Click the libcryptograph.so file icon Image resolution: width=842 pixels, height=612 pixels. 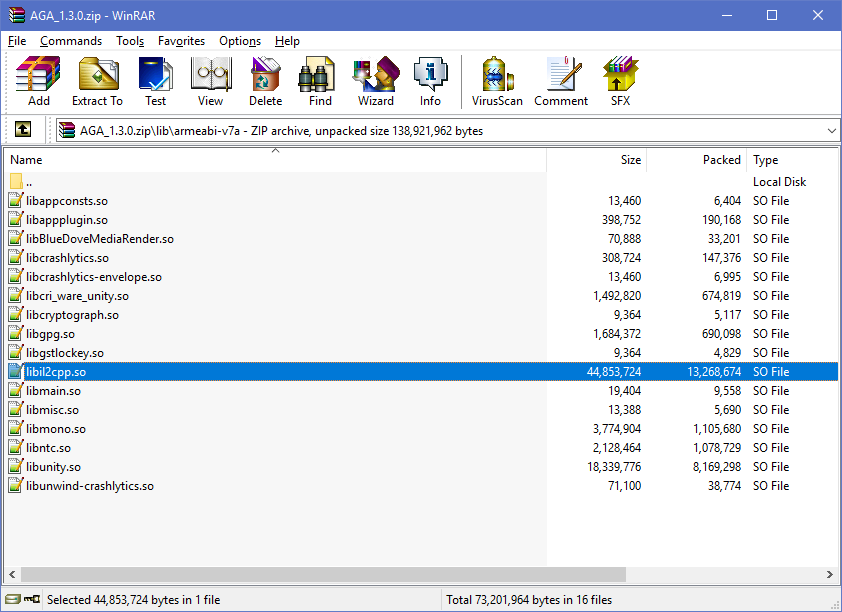click(x=16, y=314)
